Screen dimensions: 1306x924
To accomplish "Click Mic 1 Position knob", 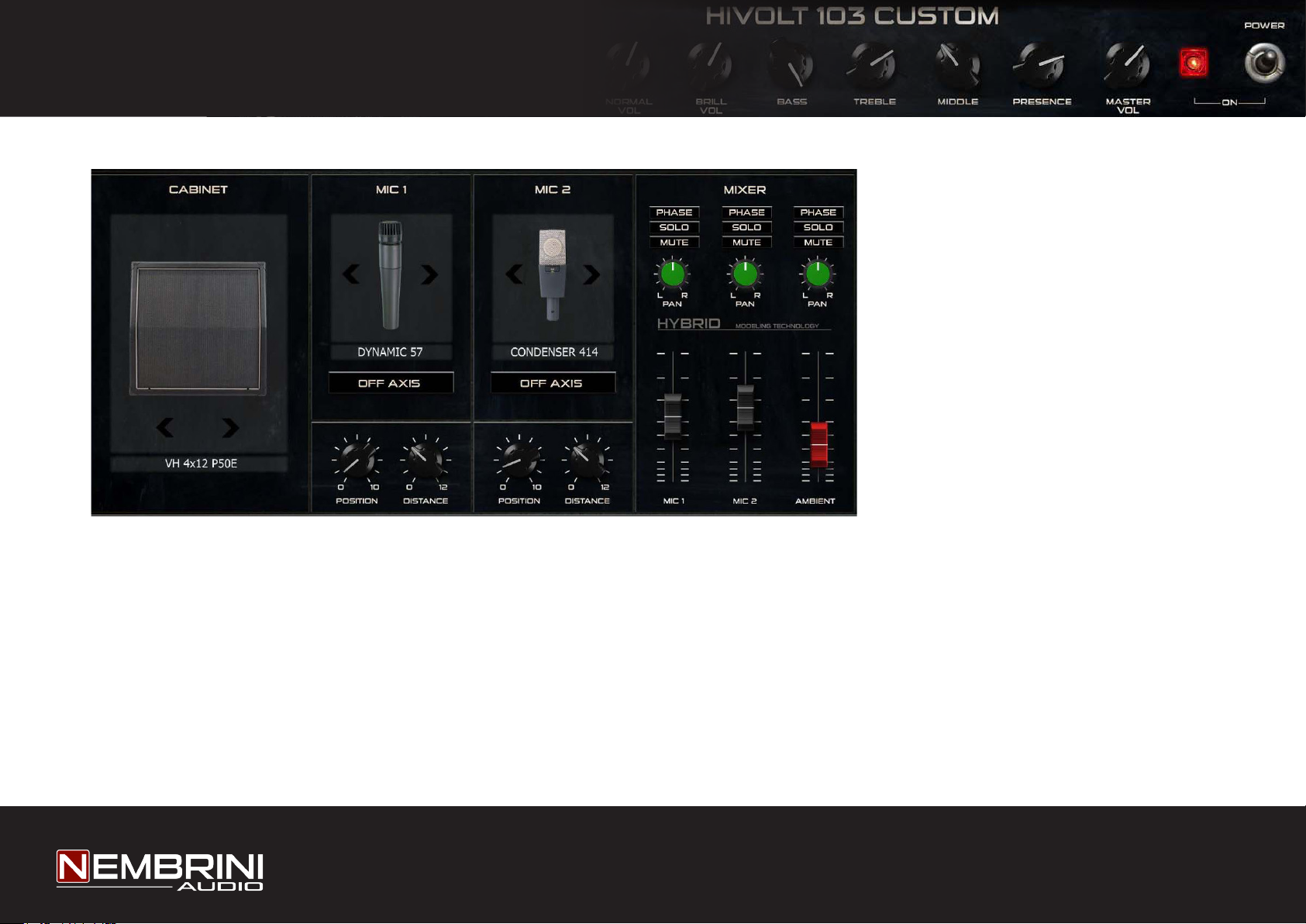I will pos(357,460).
